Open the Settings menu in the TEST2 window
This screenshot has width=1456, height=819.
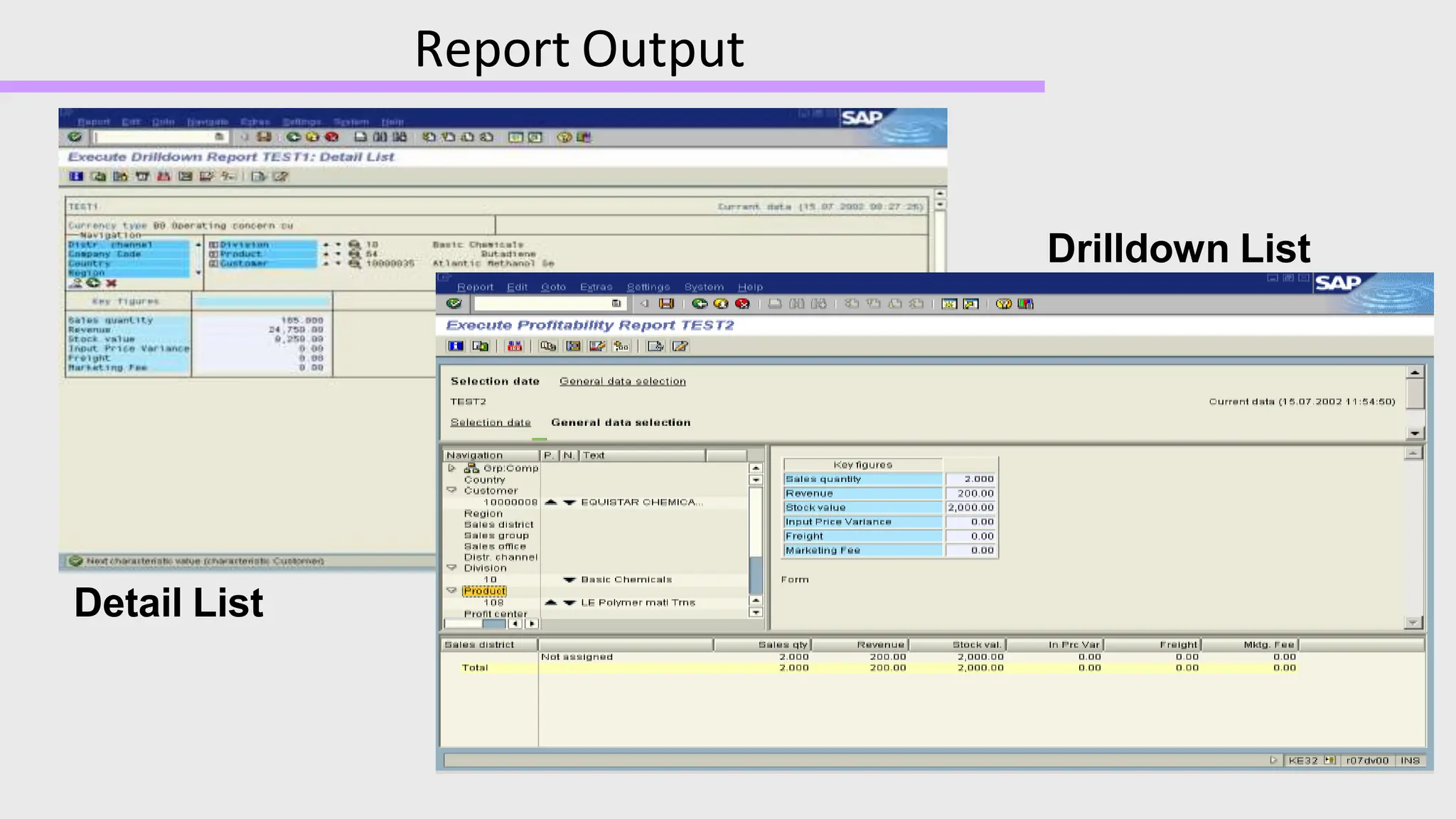tap(648, 287)
